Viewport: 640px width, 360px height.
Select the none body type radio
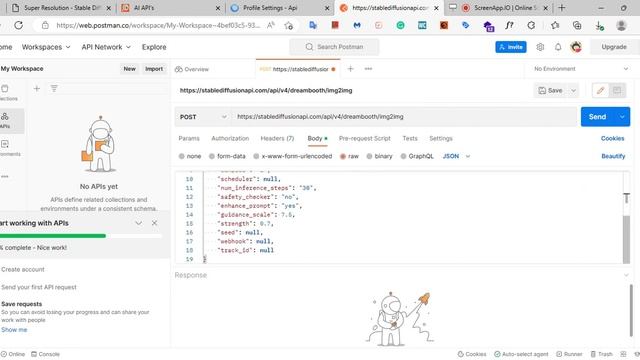pyautogui.click(x=182, y=156)
